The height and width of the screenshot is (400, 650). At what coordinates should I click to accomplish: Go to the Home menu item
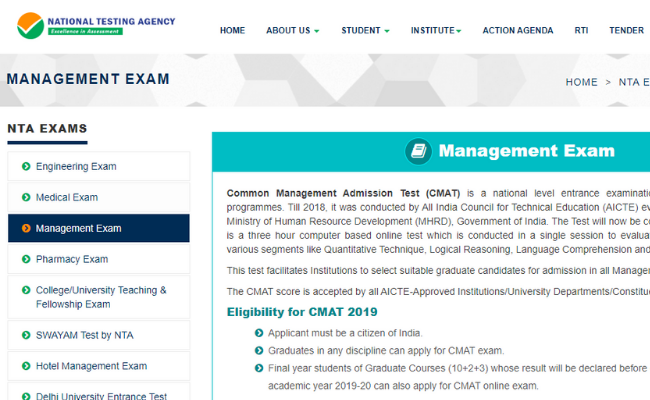(x=232, y=31)
